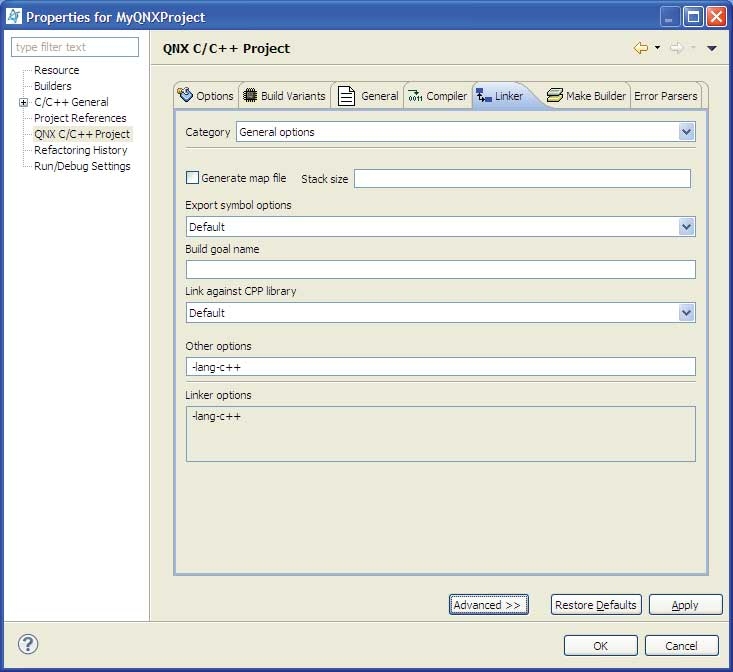Select Run/Debug Settings in the tree
The image size is (733, 672).
[x=82, y=166]
